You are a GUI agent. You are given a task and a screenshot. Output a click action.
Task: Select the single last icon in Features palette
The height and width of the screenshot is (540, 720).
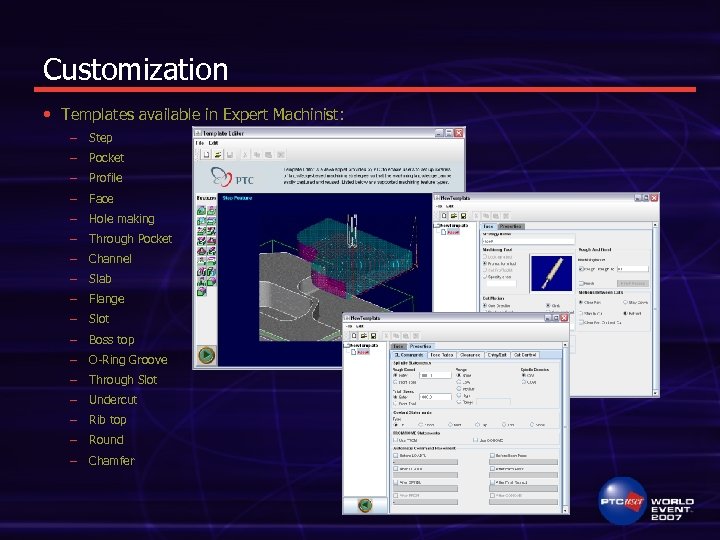click(x=202, y=291)
